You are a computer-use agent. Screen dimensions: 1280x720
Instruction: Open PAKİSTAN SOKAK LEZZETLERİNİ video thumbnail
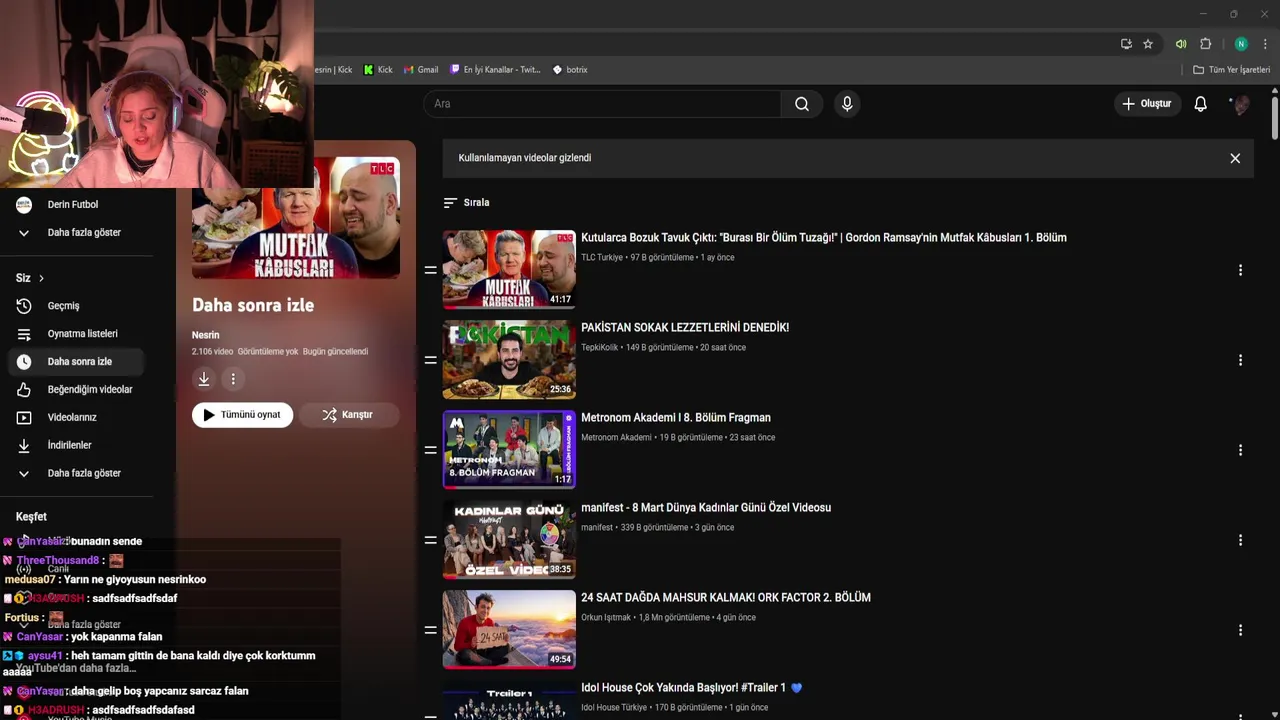pos(509,359)
